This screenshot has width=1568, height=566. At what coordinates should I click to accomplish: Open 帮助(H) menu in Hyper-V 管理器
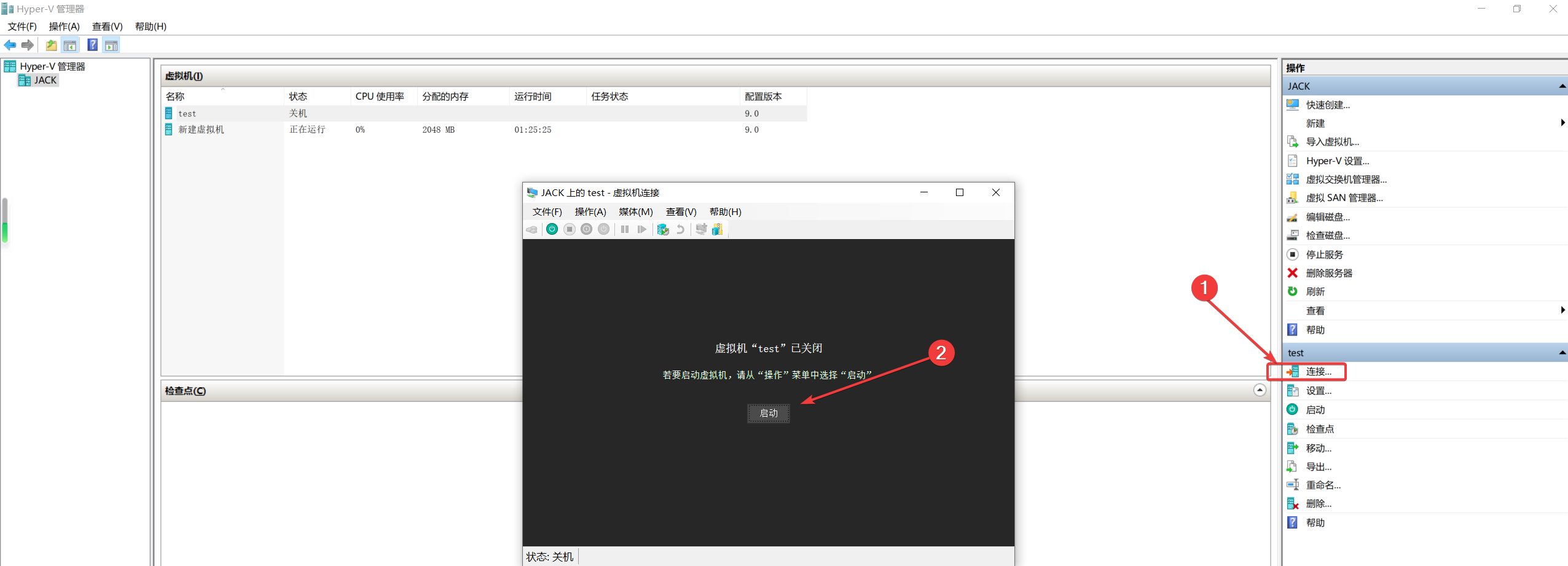[x=151, y=26]
